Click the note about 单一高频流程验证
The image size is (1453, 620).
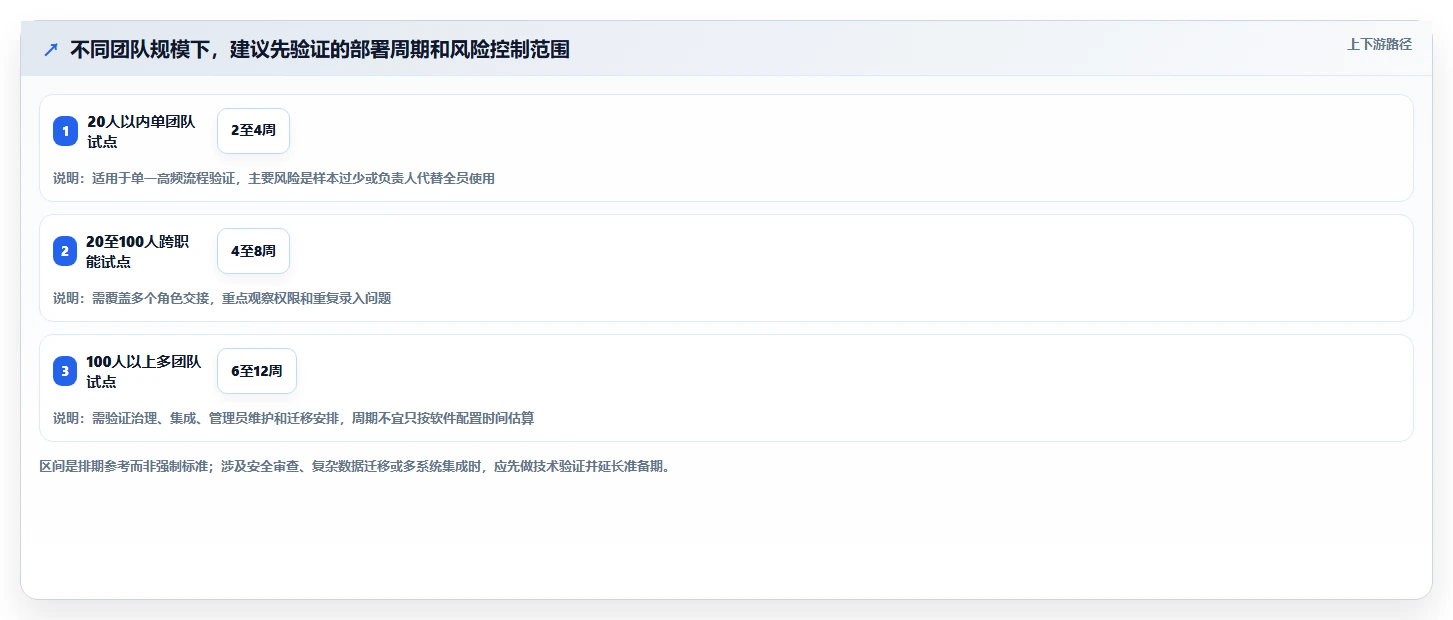pos(274,178)
